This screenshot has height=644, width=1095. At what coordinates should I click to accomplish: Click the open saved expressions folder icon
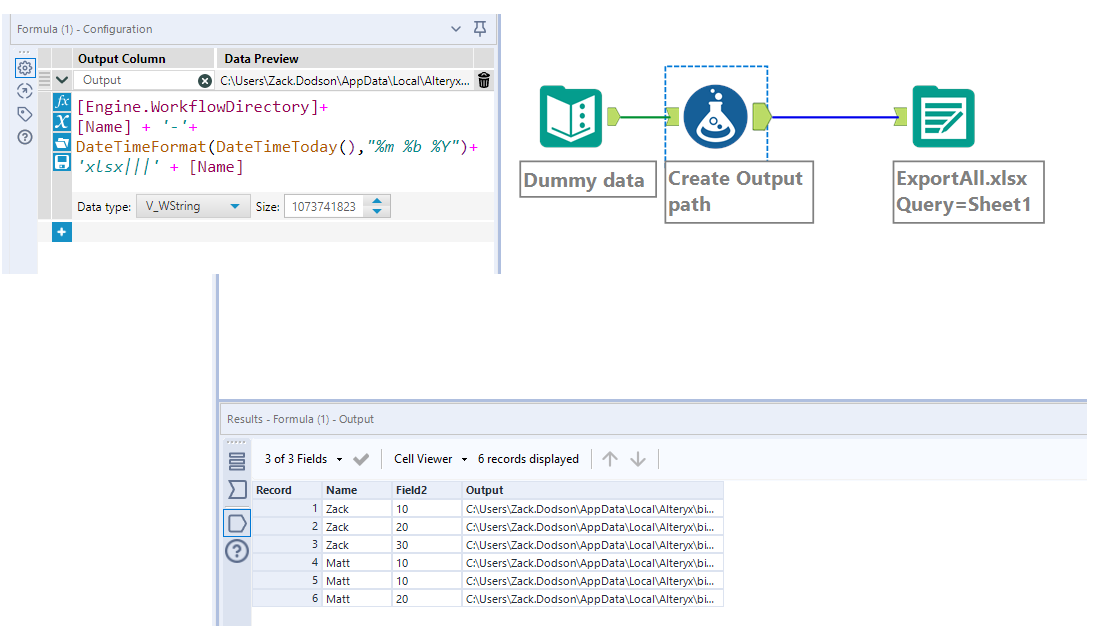[62, 142]
